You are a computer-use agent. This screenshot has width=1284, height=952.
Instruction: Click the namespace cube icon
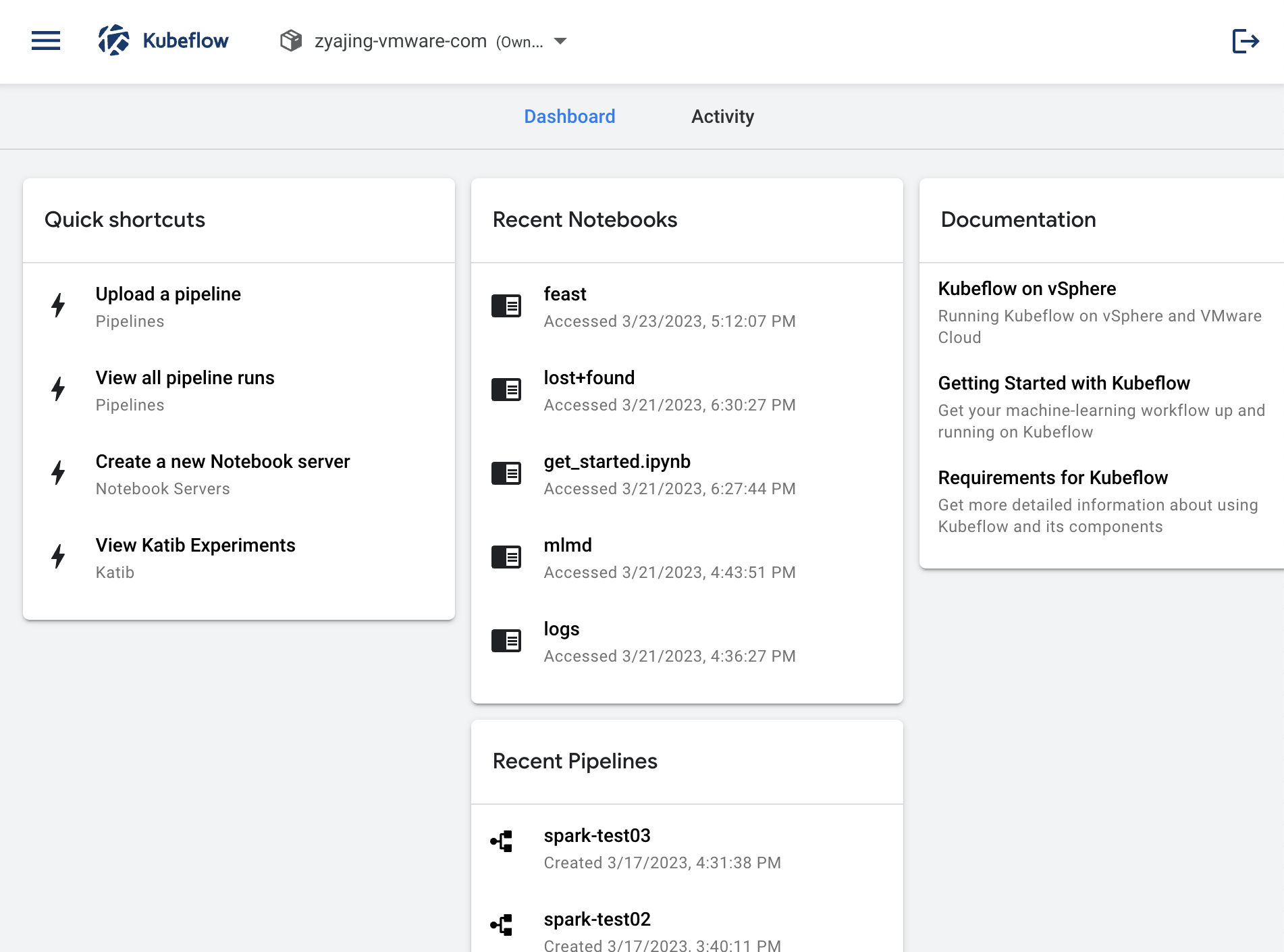click(x=291, y=41)
